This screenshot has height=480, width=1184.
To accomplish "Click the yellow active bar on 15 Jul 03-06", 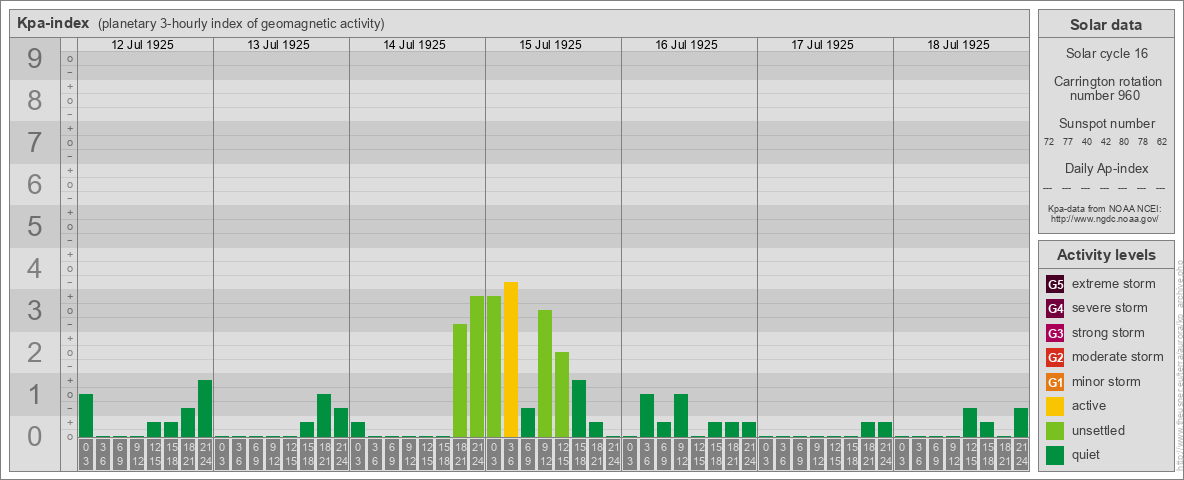I will pyautogui.click(x=510, y=359).
